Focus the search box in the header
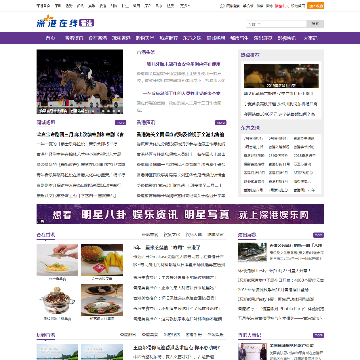 click(x=277, y=24)
